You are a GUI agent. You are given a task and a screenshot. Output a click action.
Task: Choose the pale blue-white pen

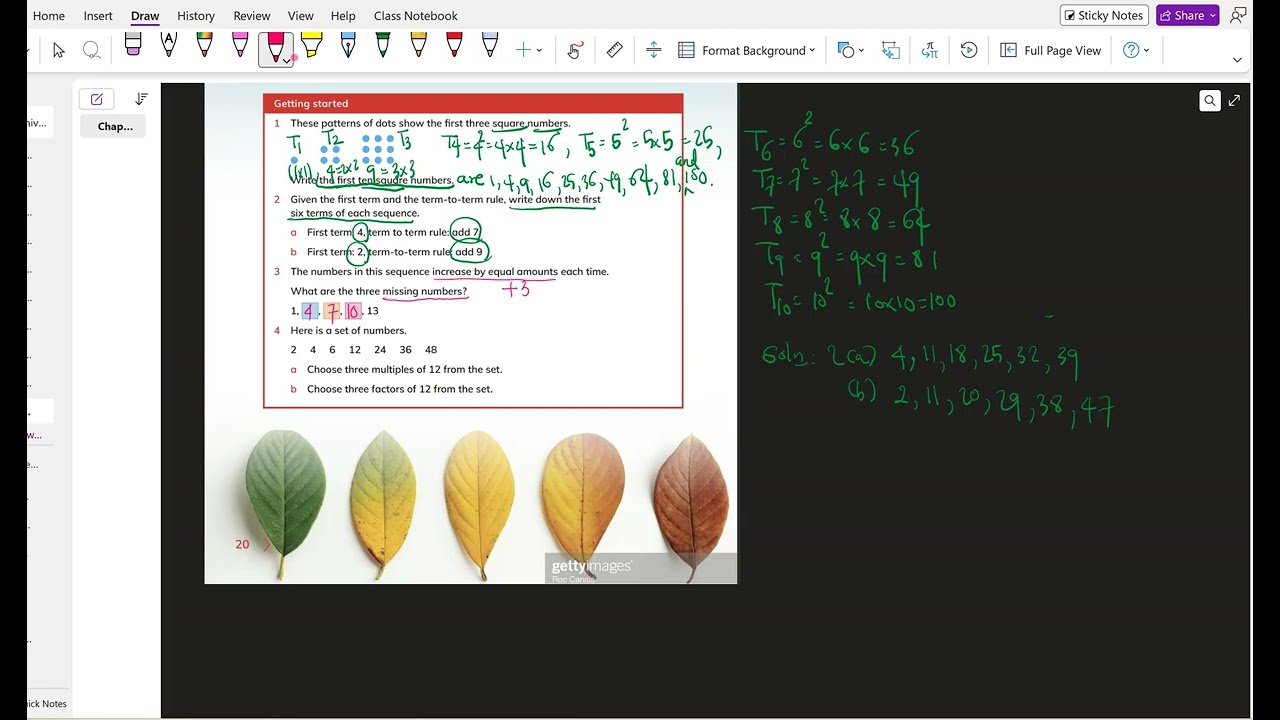click(489, 45)
